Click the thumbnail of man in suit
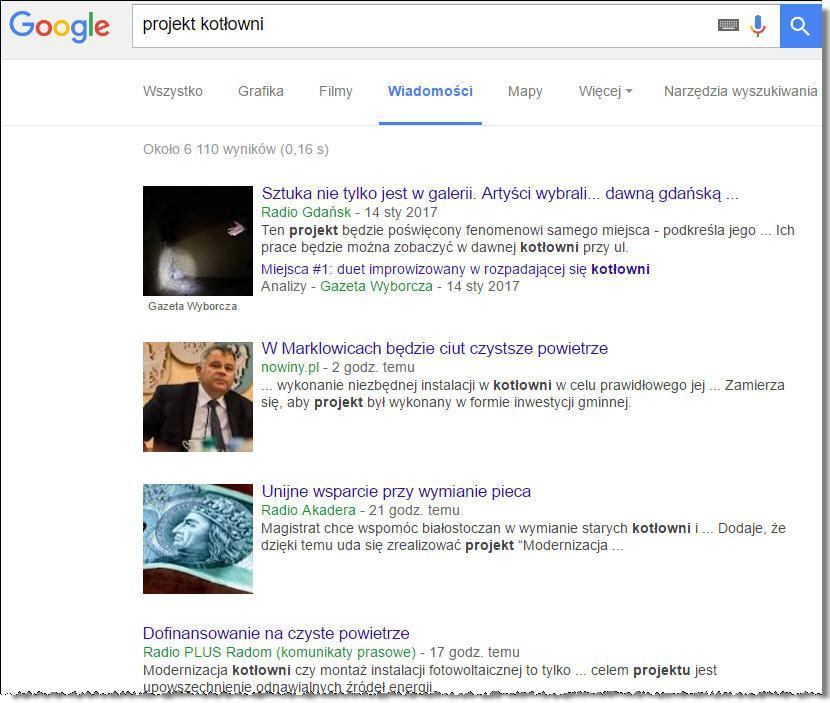 [198, 397]
